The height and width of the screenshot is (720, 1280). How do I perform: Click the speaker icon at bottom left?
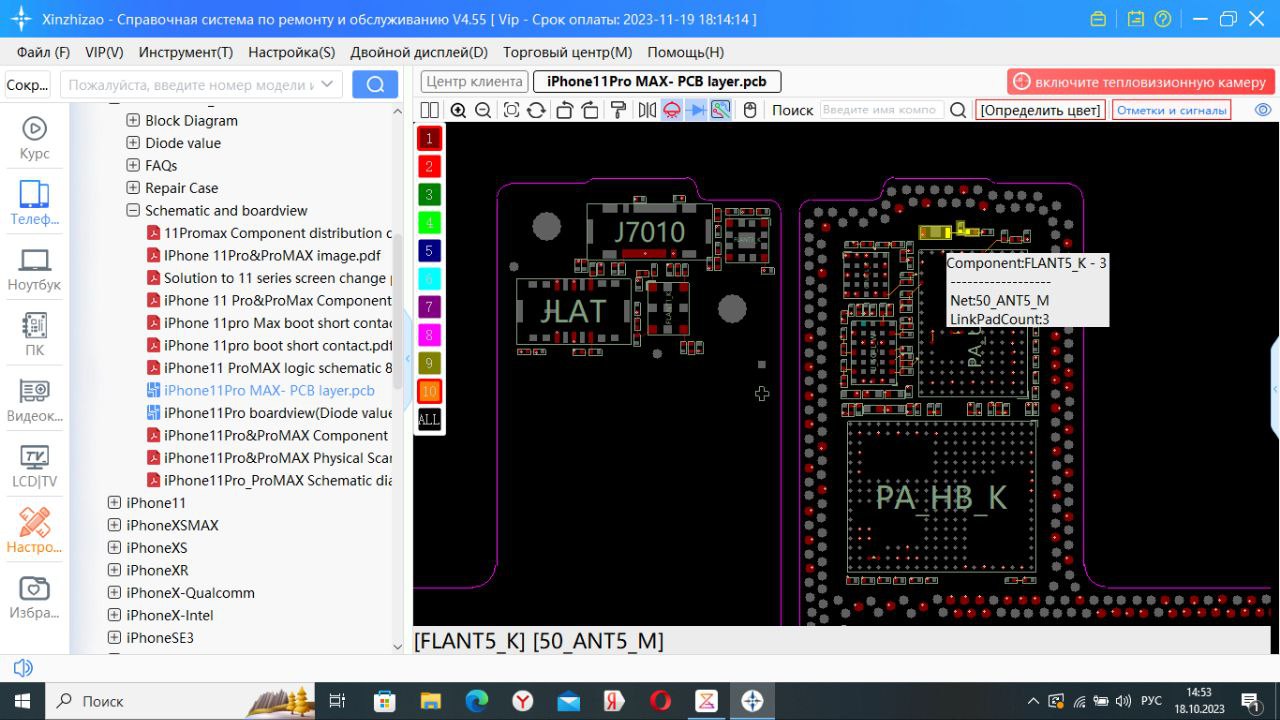tap(22, 668)
